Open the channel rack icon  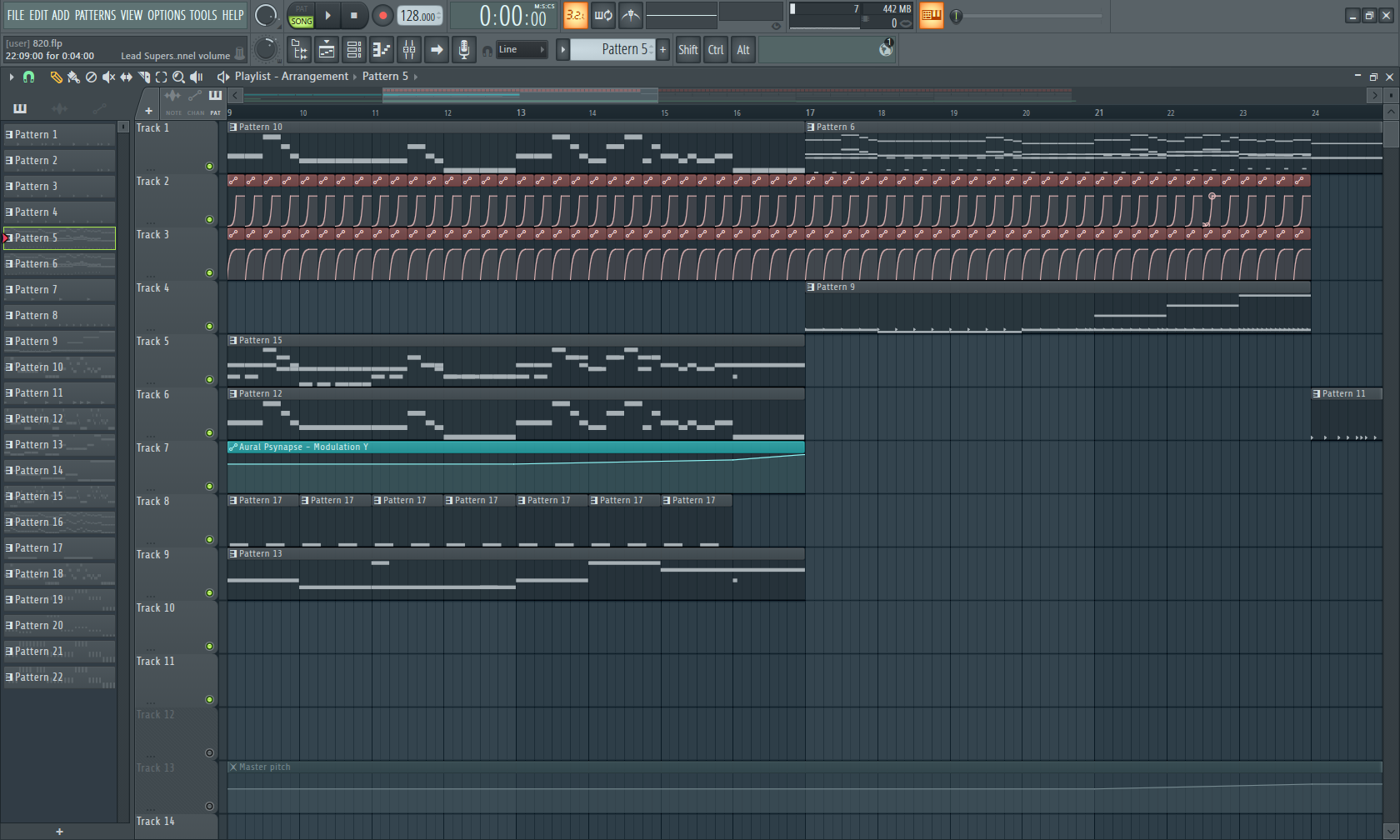tap(354, 50)
